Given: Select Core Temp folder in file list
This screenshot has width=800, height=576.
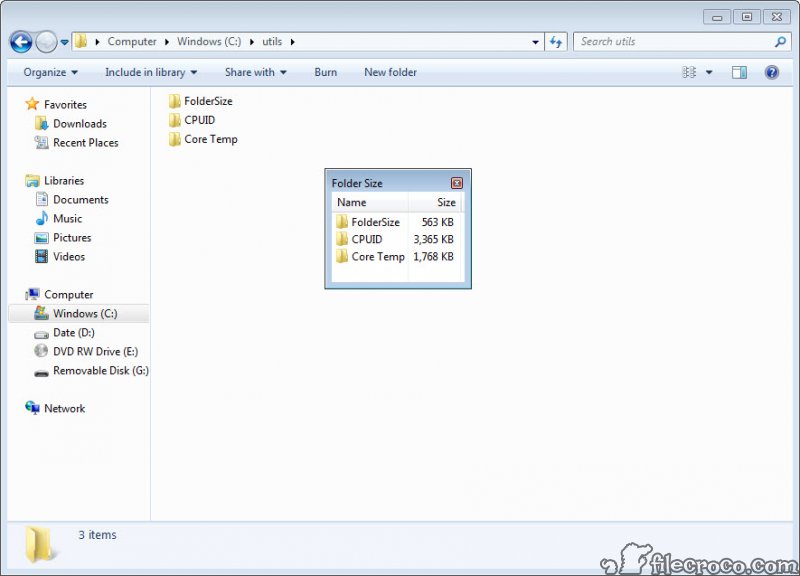Looking at the screenshot, I should tap(203, 139).
